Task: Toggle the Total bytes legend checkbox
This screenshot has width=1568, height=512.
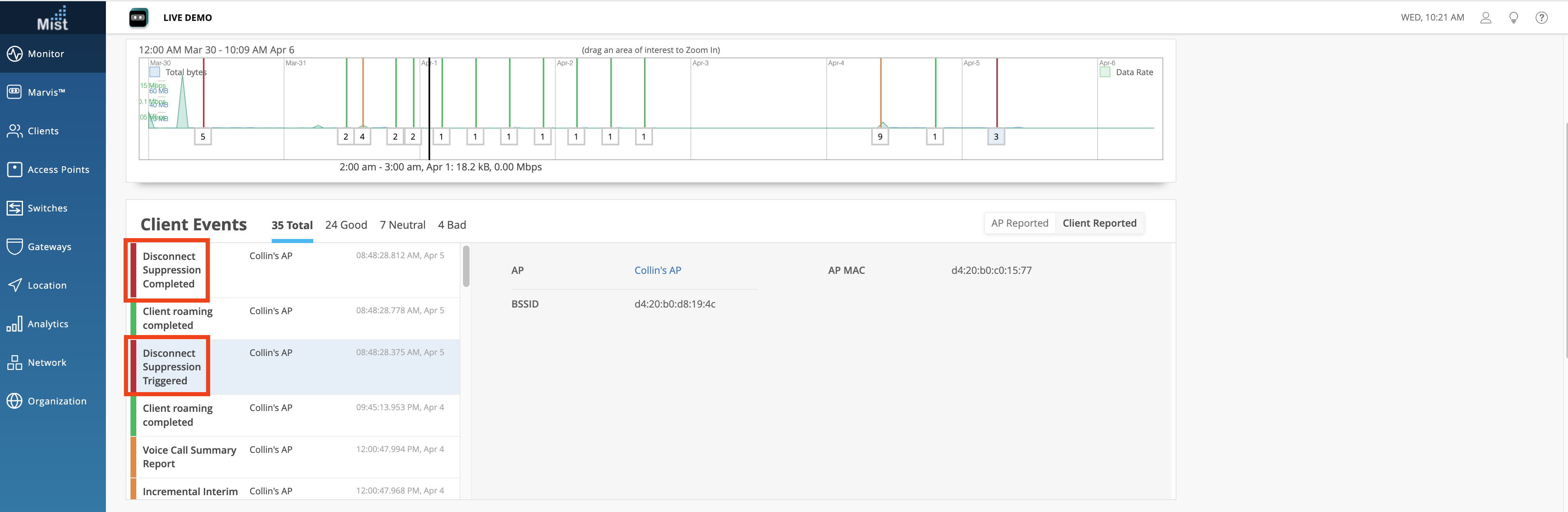Action: (x=155, y=72)
